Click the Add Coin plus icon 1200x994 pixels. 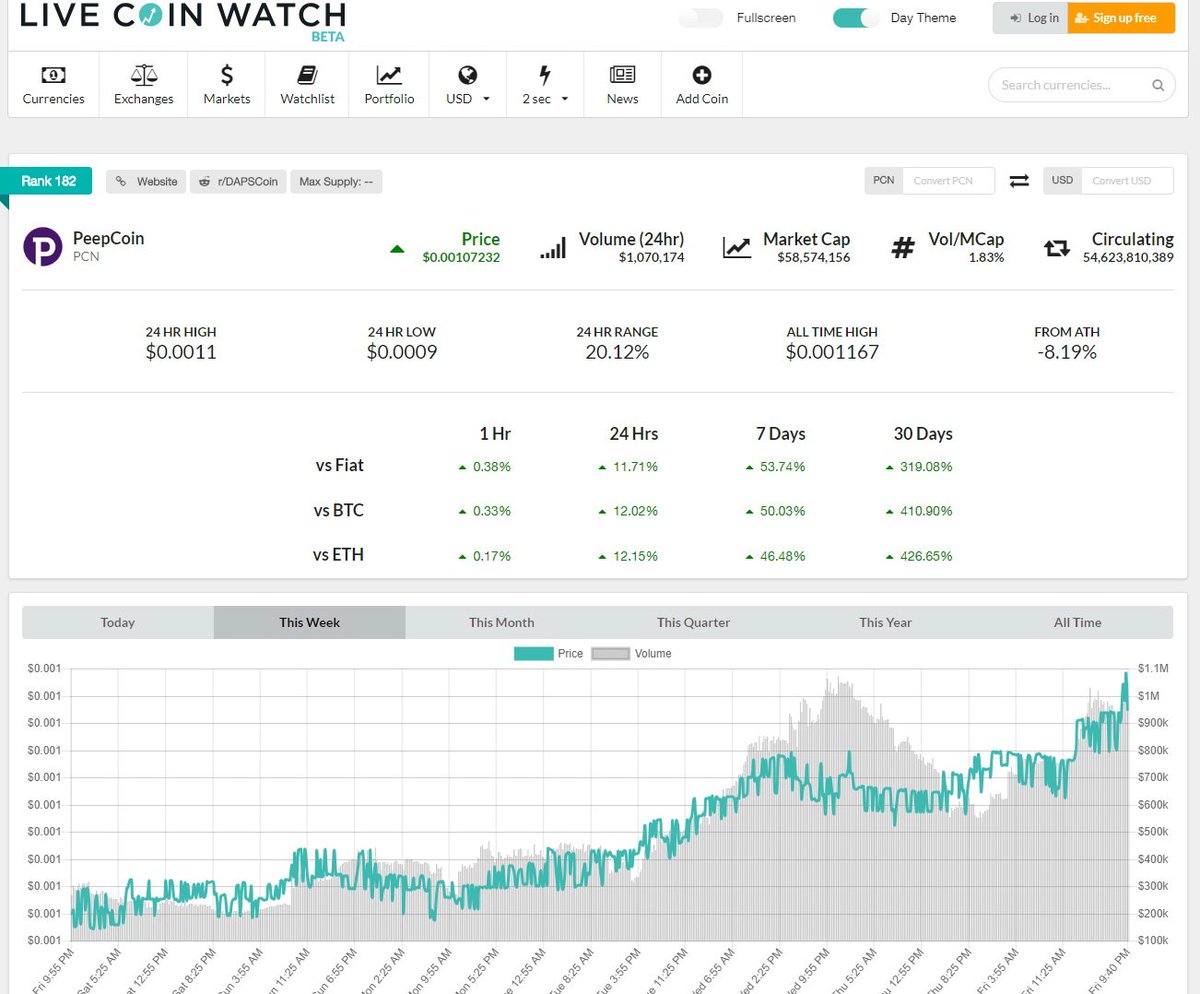coord(702,75)
